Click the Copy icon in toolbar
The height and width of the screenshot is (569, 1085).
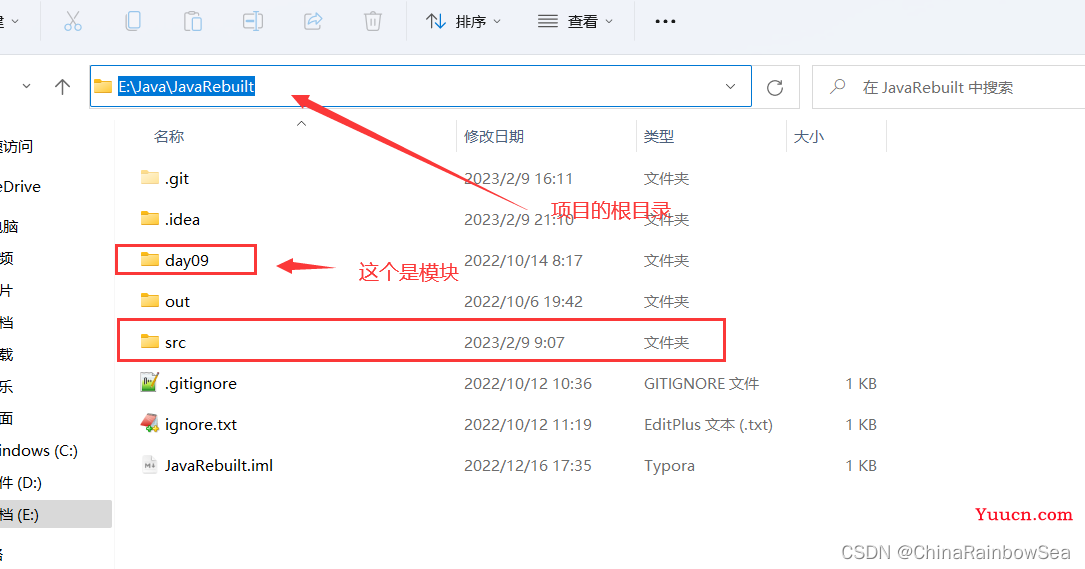click(133, 21)
